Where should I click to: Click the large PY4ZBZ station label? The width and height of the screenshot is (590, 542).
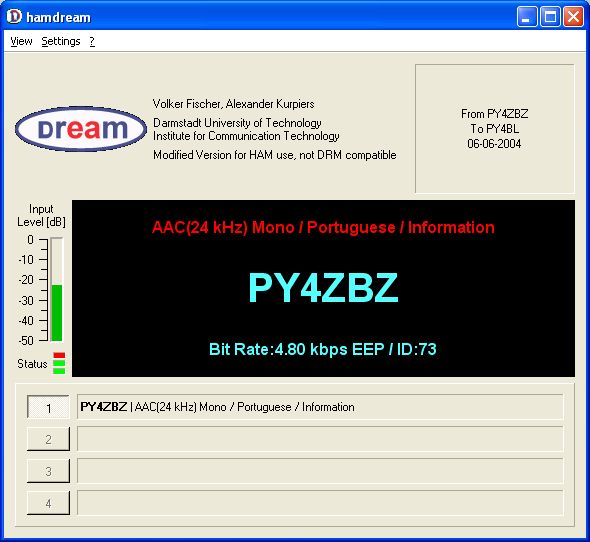tap(323, 288)
